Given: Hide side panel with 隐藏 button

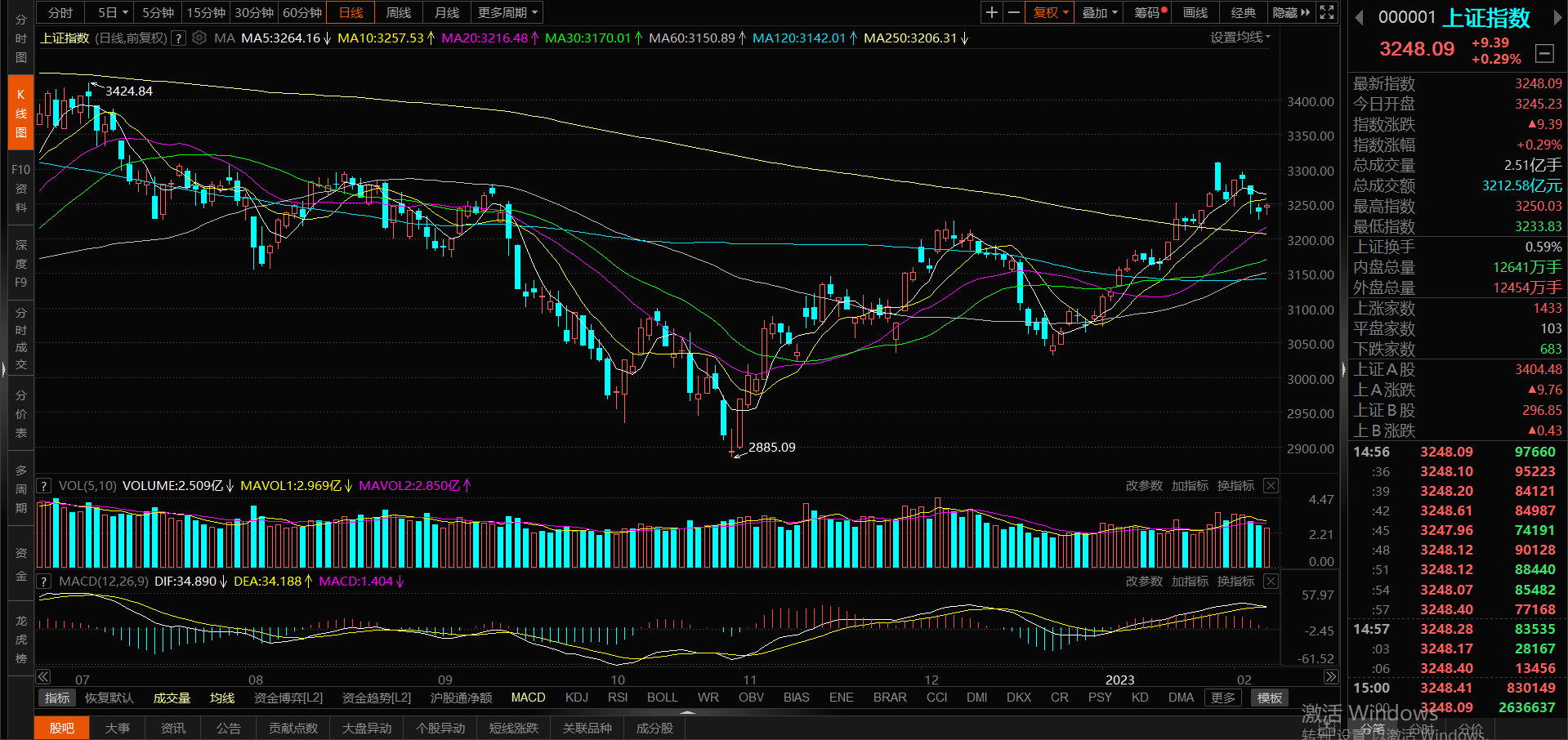Looking at the screenshot, I should [x=1291, y=12].
